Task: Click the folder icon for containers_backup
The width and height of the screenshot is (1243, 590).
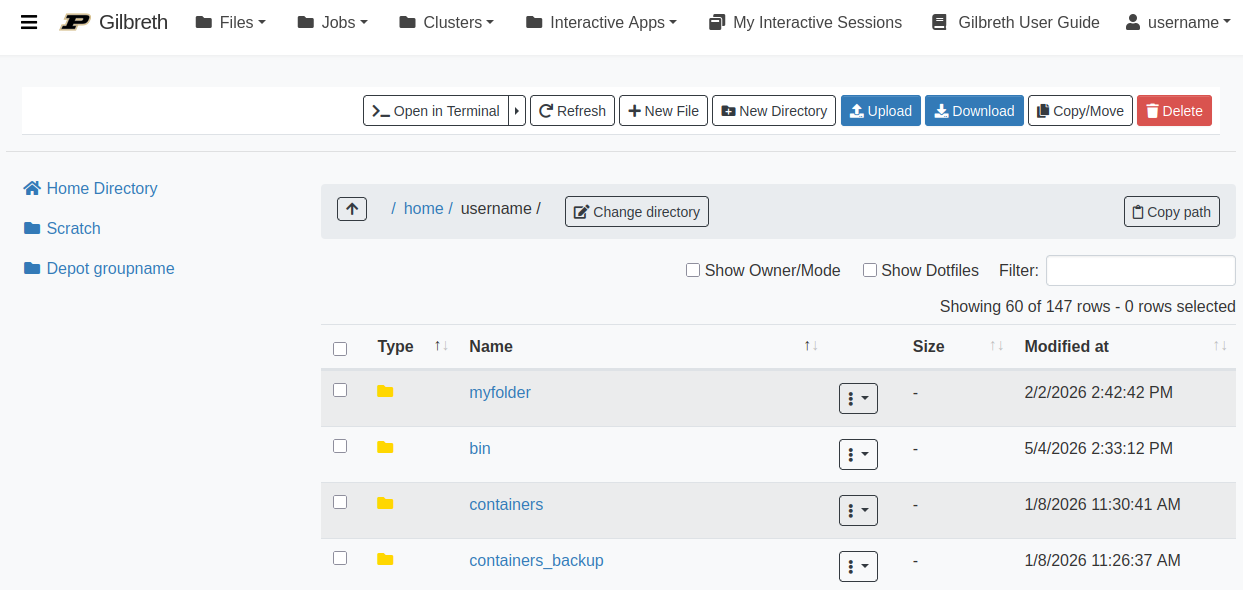Action: coord(385,559)
